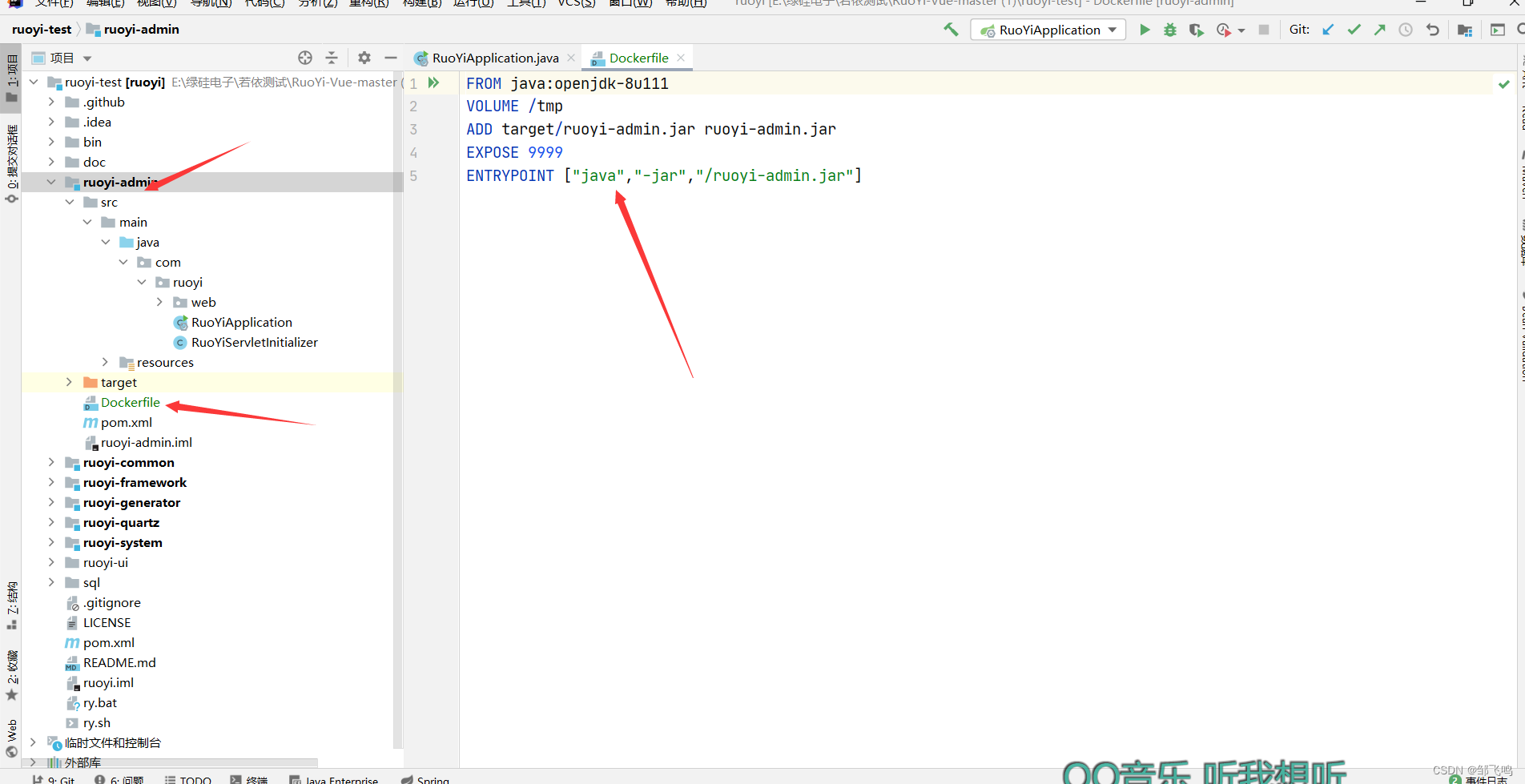
Task: Commit changes with Git checkmark icon
Action: [1354, 30]
